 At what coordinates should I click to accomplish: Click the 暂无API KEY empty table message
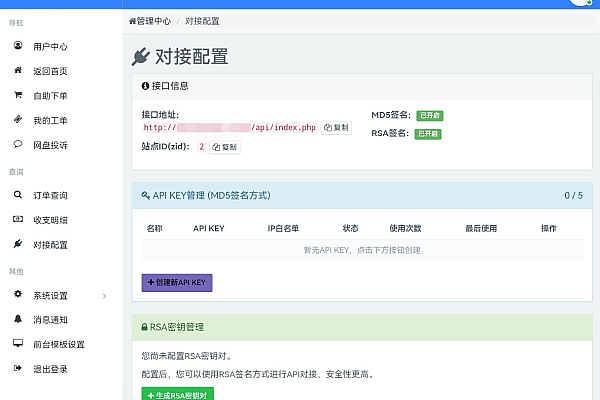(x=362, y=250)
